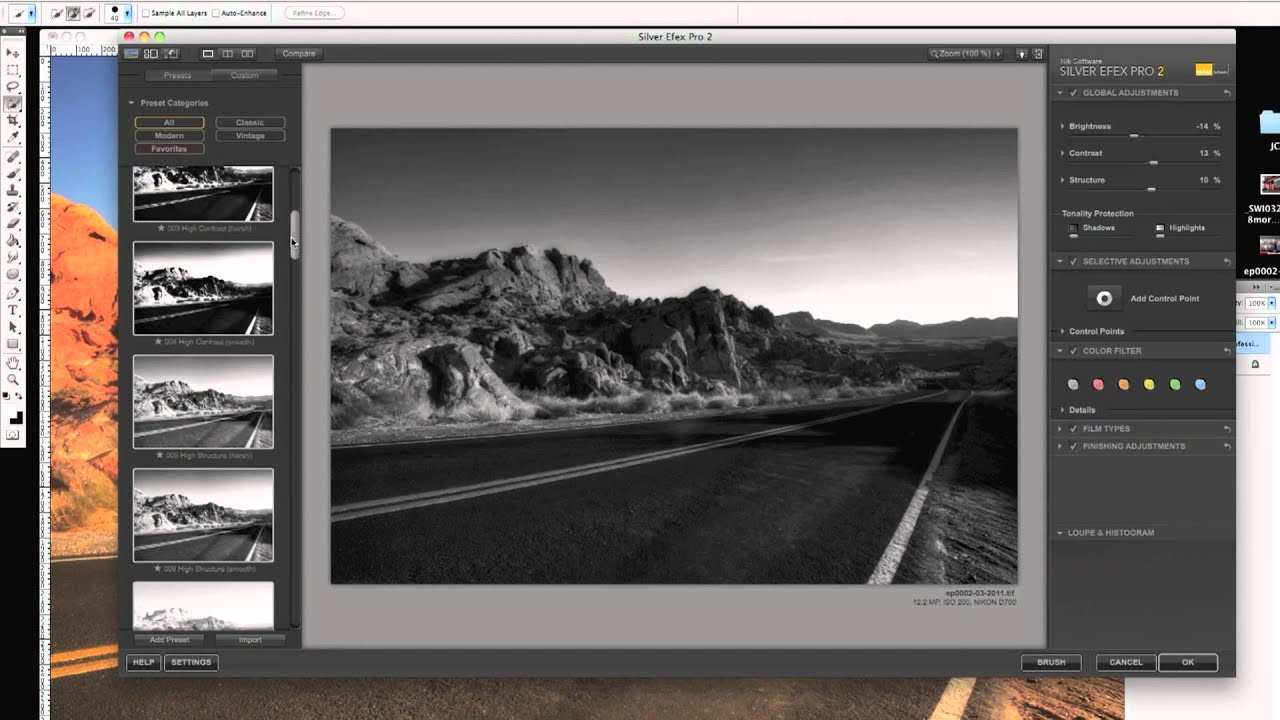Enable the Auto-Enhance checkbox
1280x720 pixels.
pyautogui.click(x=216, y=14)
